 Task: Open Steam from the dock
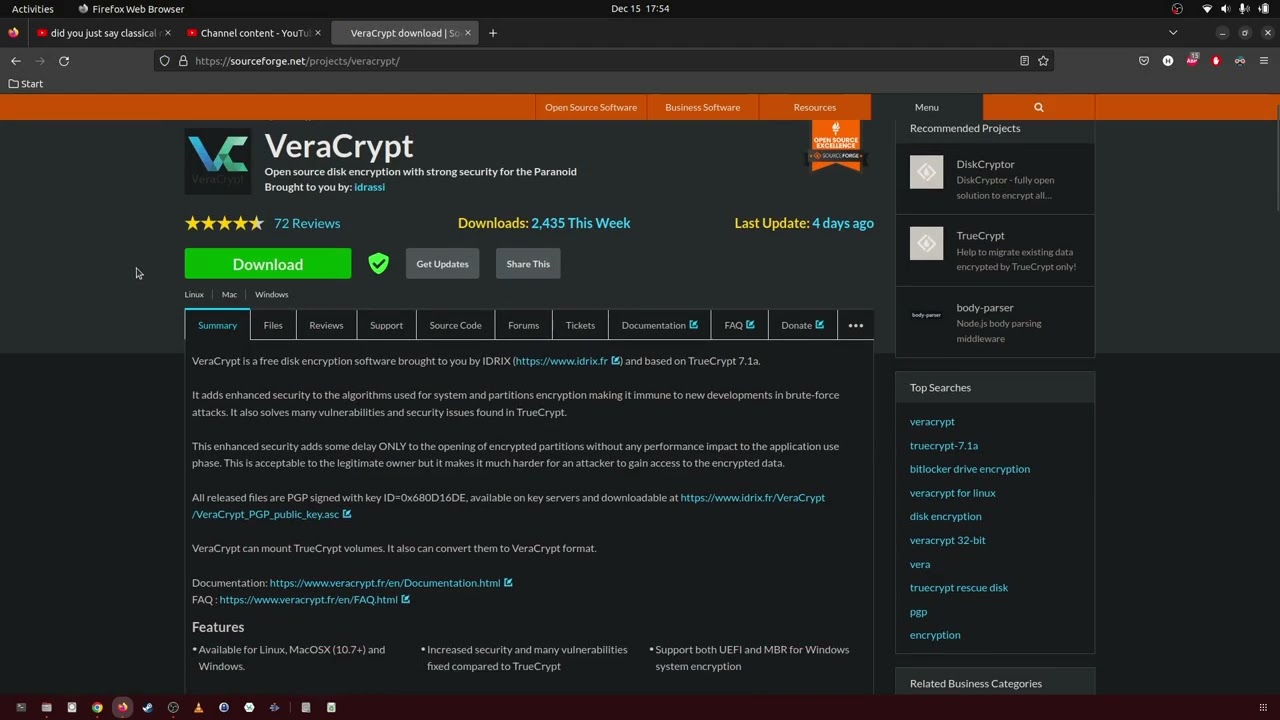(147, 707)
